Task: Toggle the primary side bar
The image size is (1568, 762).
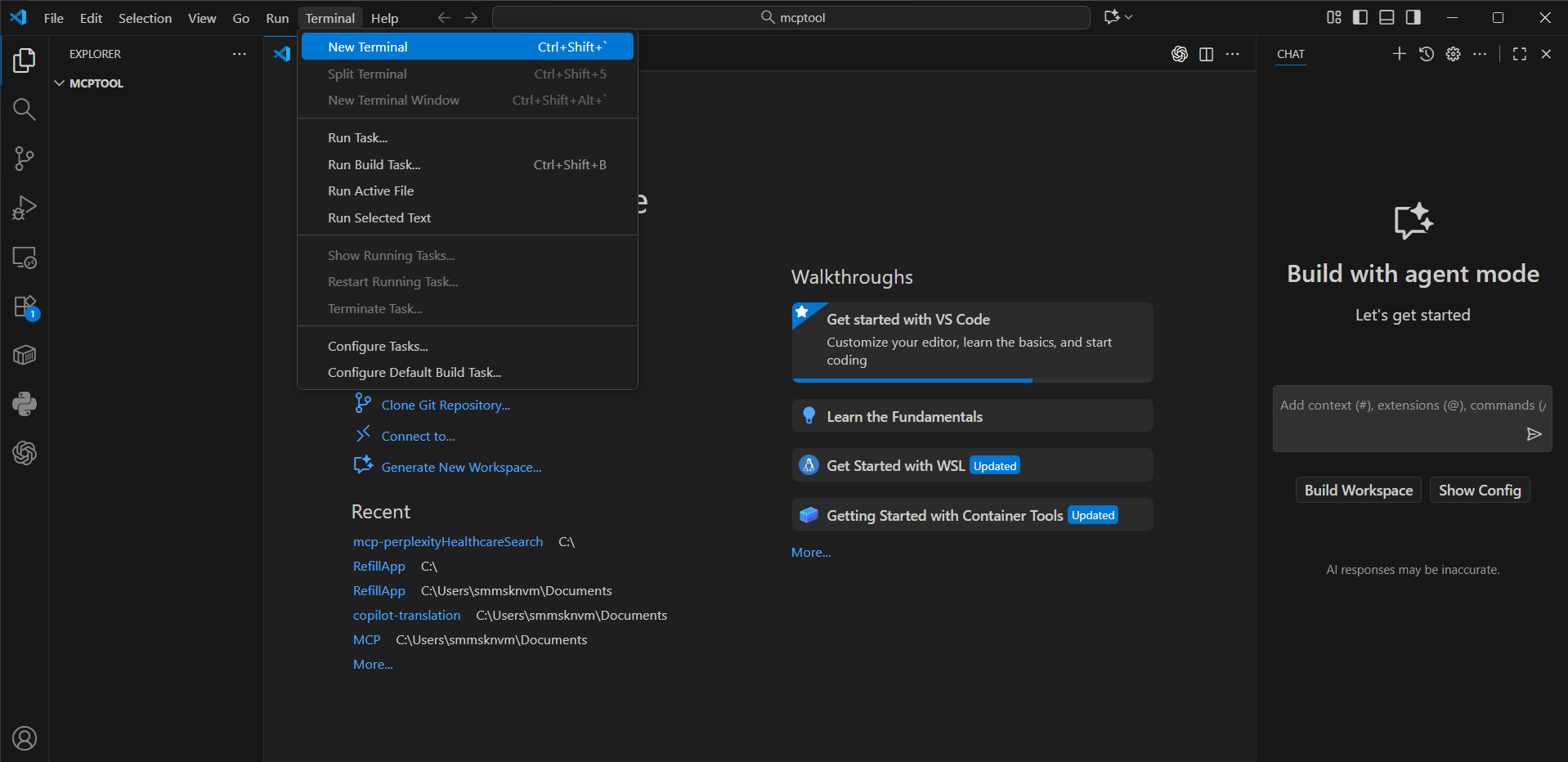Action: click(1360, 17)
